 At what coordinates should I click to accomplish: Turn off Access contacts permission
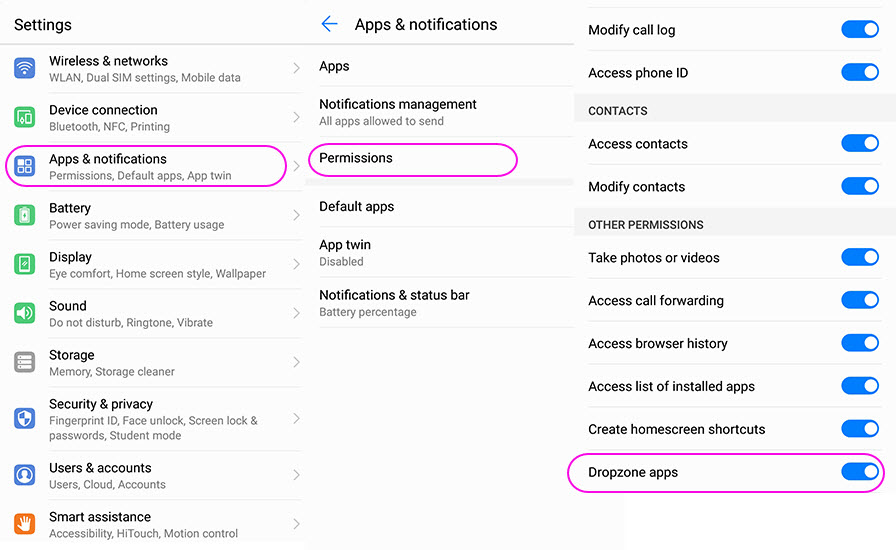859,143
